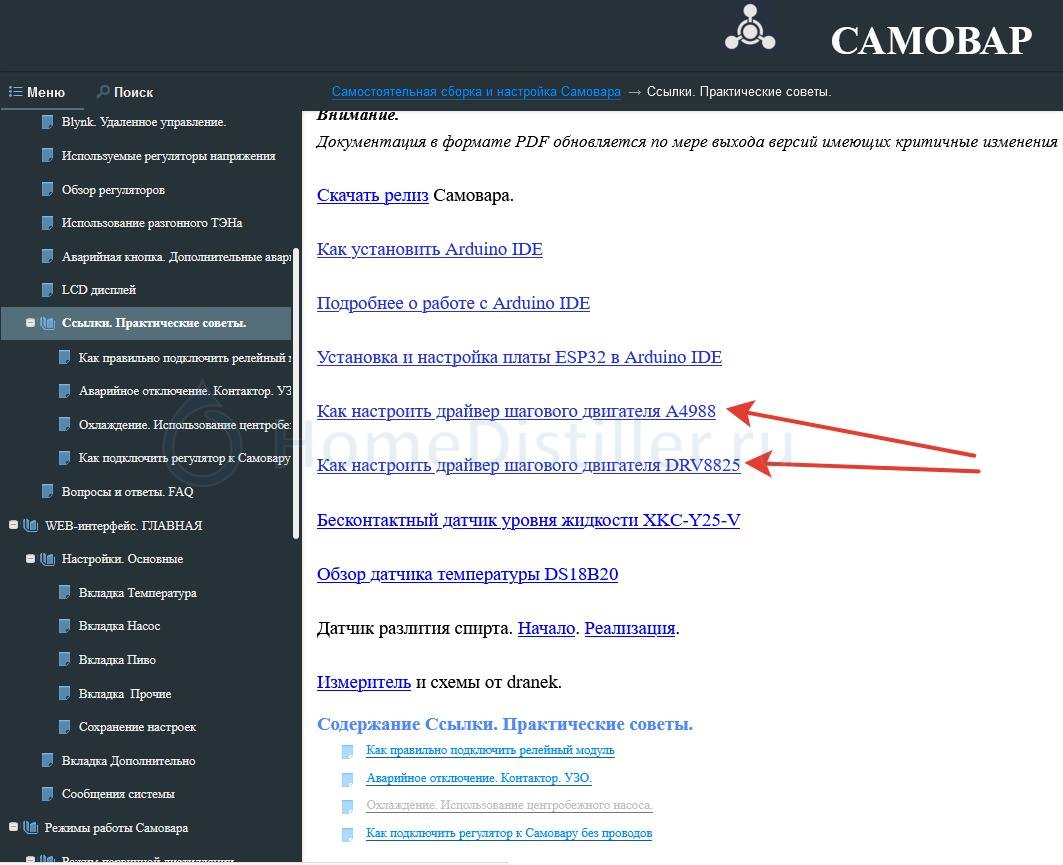Click book icon beside Режимы работы Самовара
Viewport: 1063px width, 865px height.
31,828
